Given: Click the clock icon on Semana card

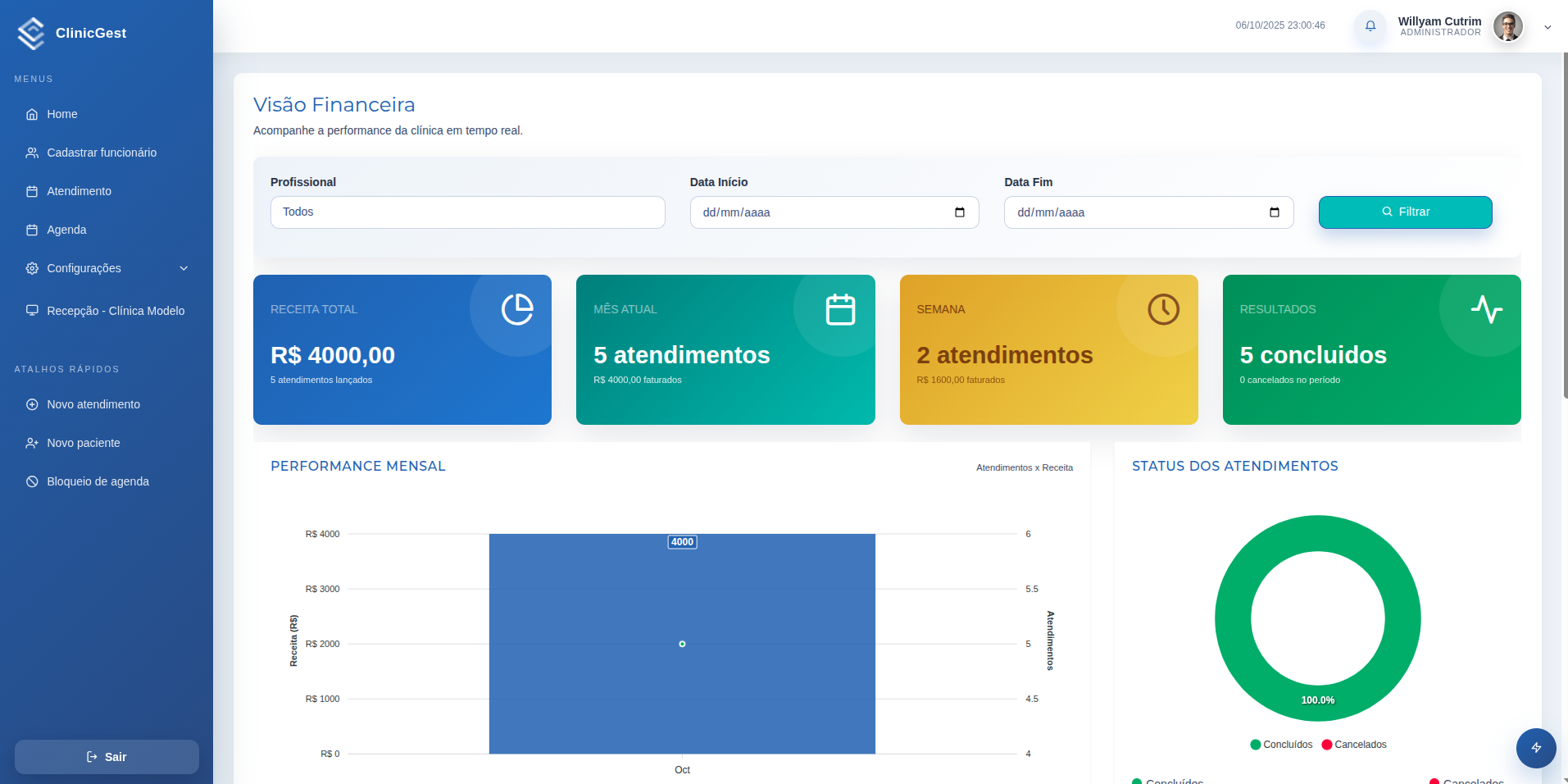Looking at the screenshot, I should click(1163, 309).
